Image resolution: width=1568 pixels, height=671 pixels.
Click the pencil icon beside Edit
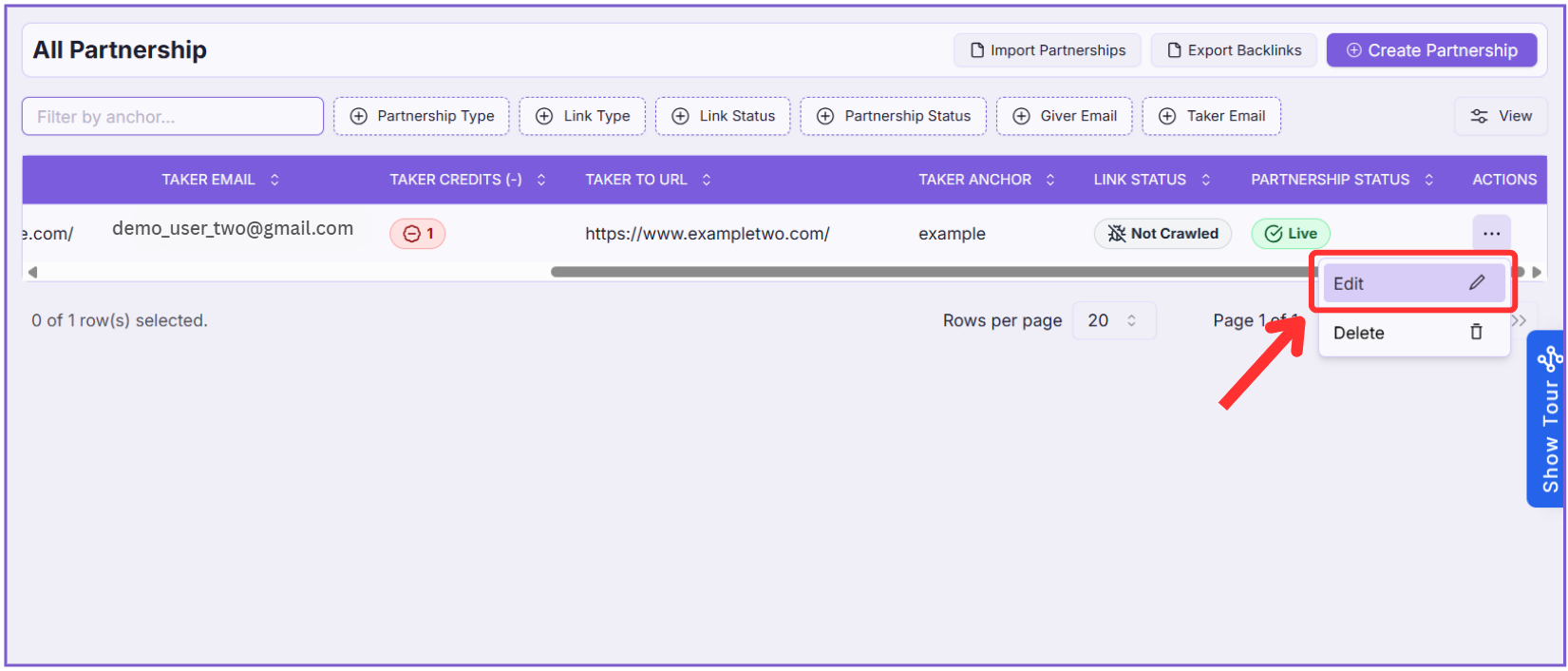[x=1477, y=283]
